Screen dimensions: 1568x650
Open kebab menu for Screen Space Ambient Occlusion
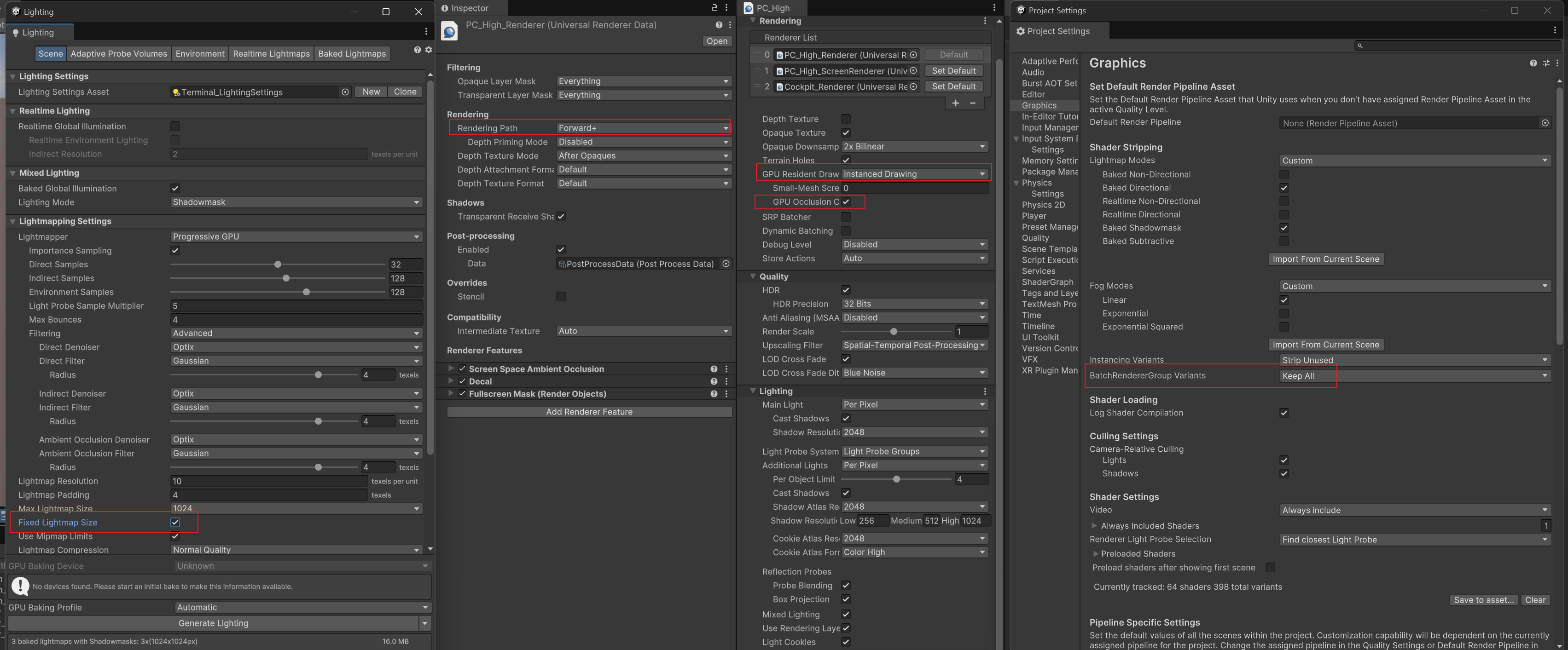726,369
